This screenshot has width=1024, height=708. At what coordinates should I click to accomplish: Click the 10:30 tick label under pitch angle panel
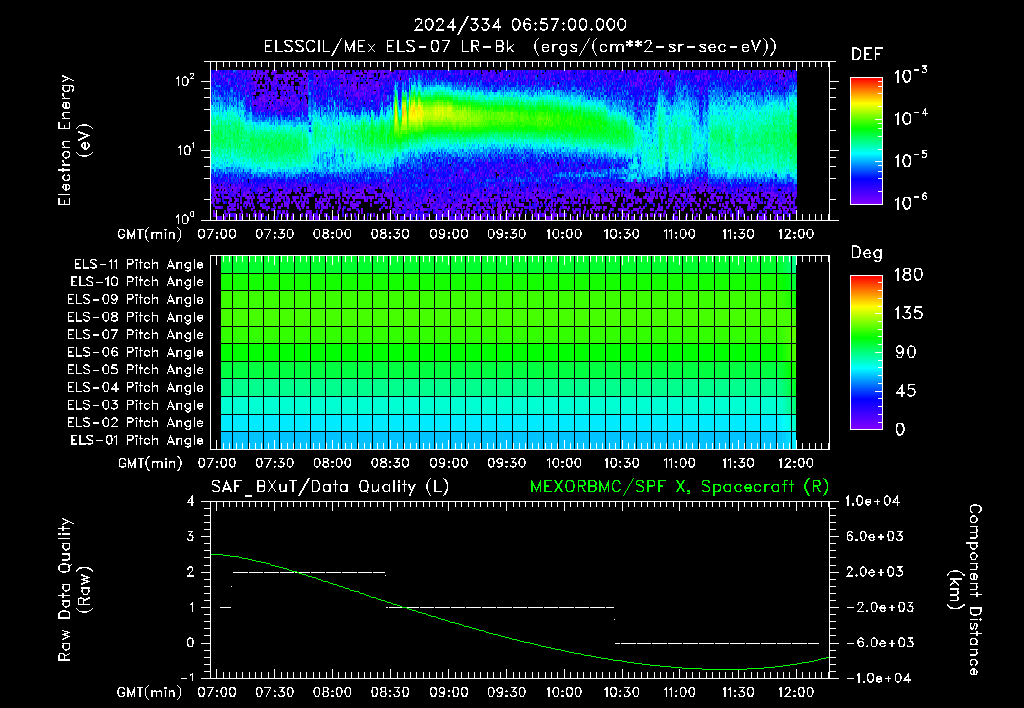click(x=621, y=464)
